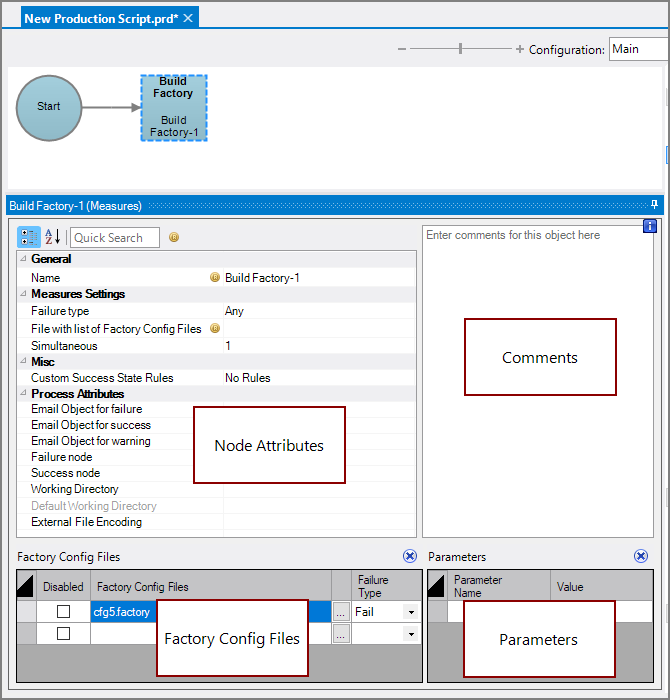Select the cfg5.factory cell
This screenshot has width=670, height=700.
click(211, 612)
